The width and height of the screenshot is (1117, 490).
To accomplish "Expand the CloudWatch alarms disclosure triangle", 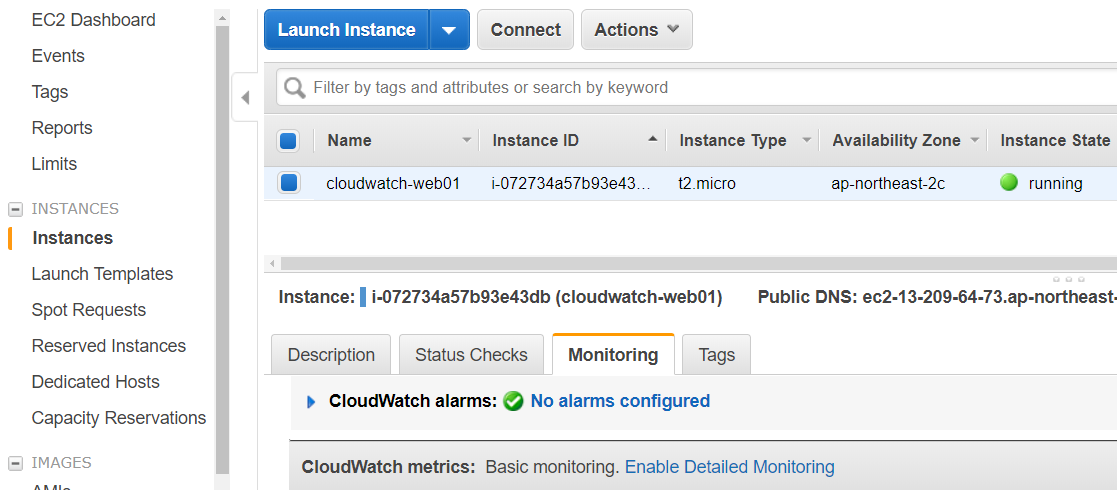I will (x=311, y=402).
